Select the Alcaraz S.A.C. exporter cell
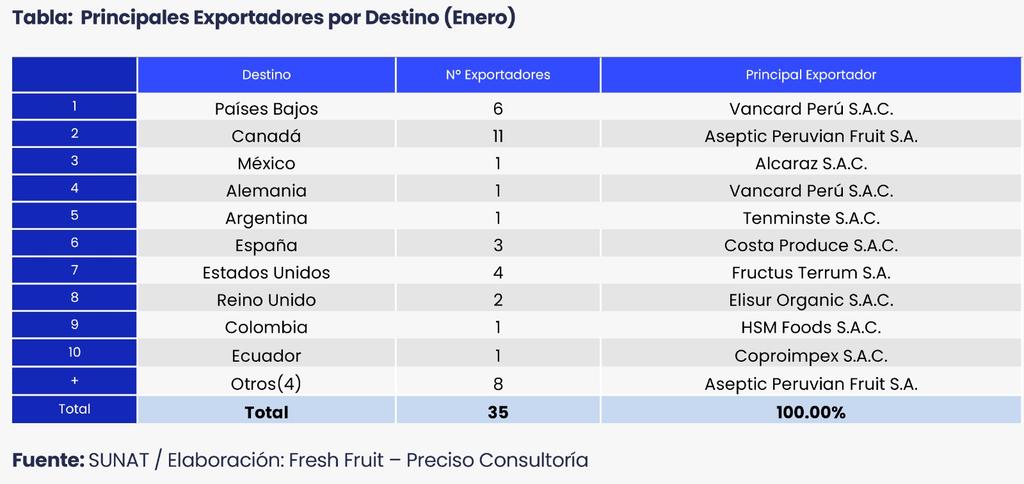This screenshot has height=484, width=1024. point(810,163)
